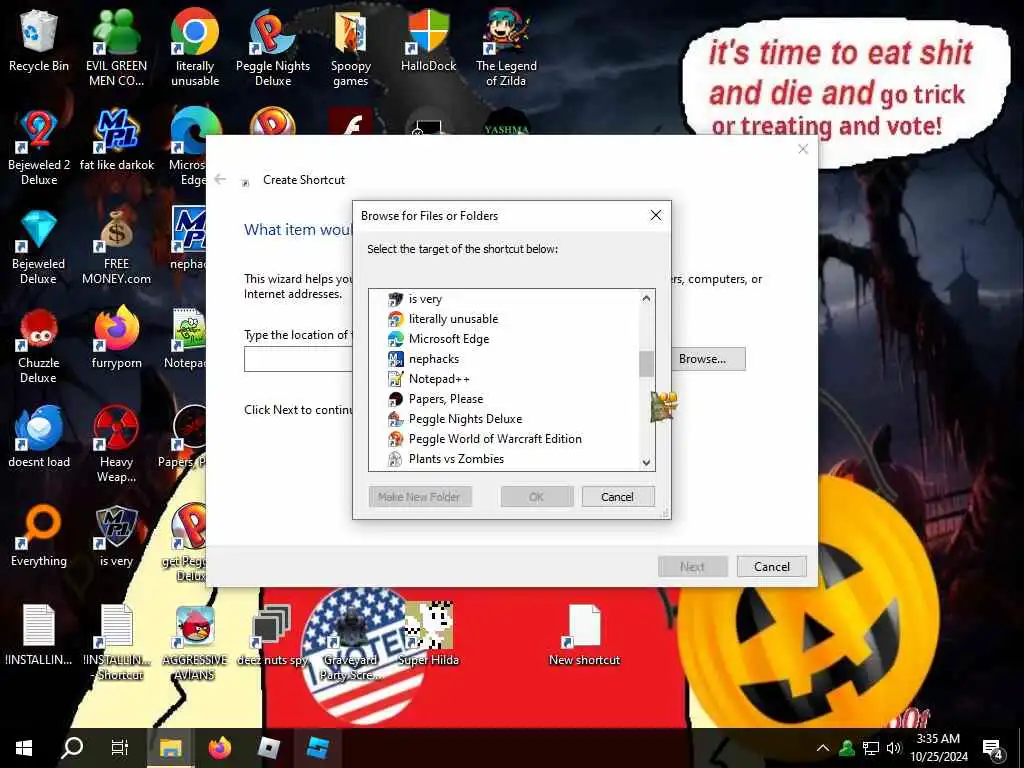
Task: Click the OK button in Browse dialog
Action: 536,497
